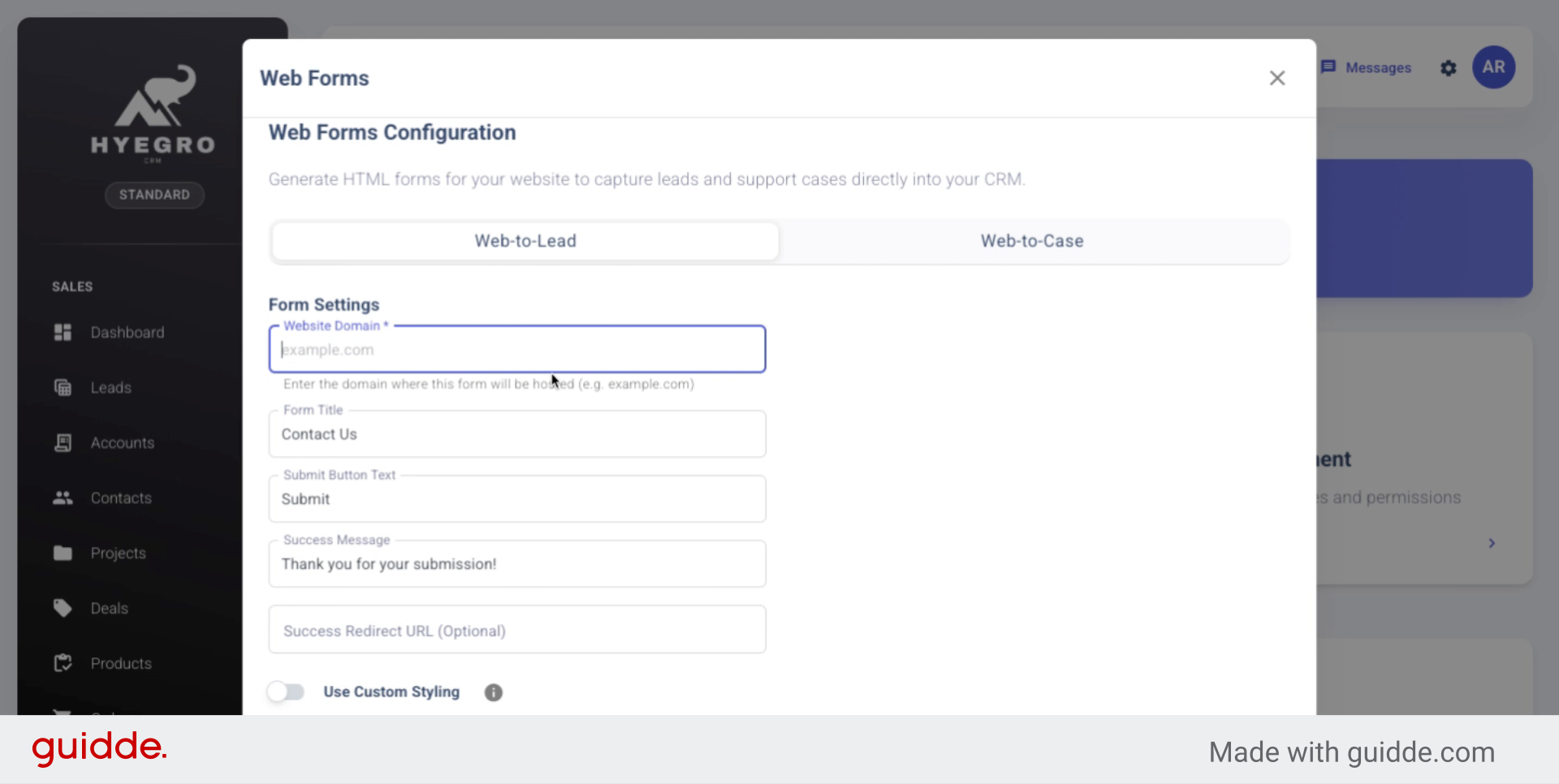Open the Dashboard from the sidebar
The image size is (1559, 784).
[x=63, y=332]
